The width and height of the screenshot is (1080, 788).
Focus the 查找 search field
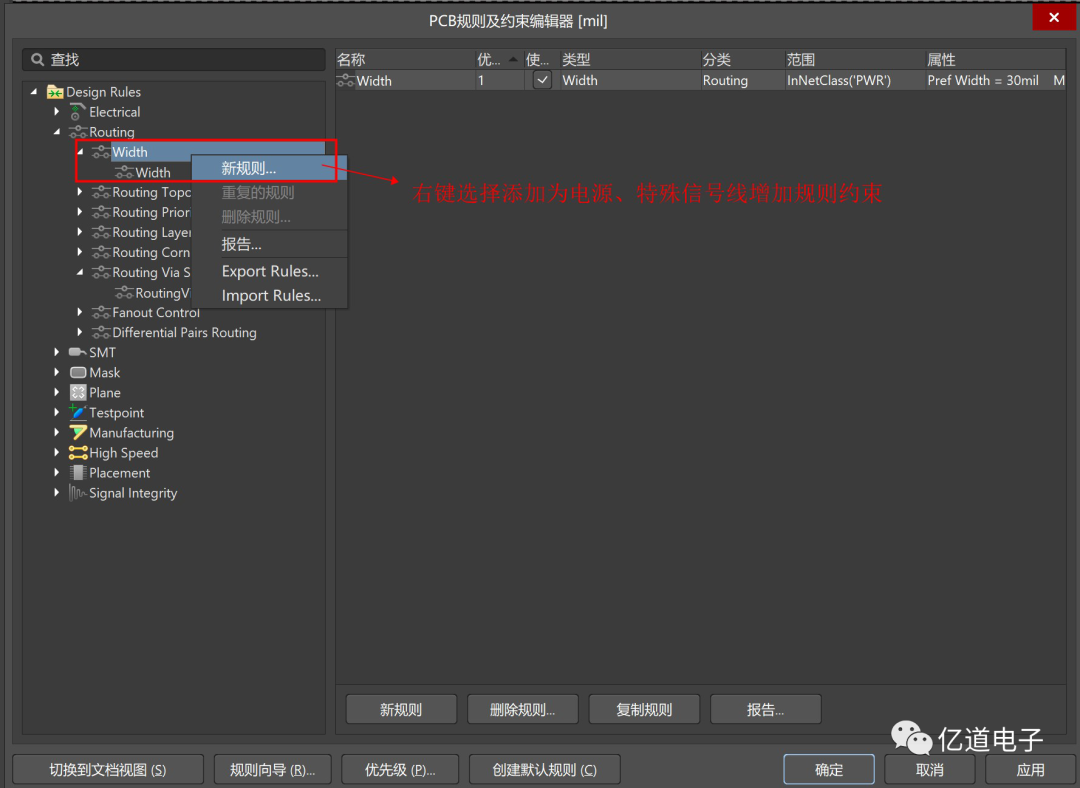pyautogui.click(x=174, y=60)
